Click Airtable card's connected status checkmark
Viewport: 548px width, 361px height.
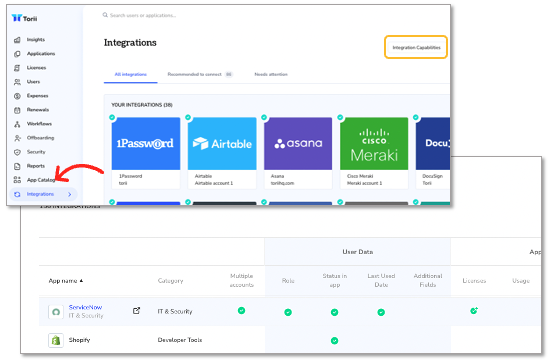click(188, 117)
